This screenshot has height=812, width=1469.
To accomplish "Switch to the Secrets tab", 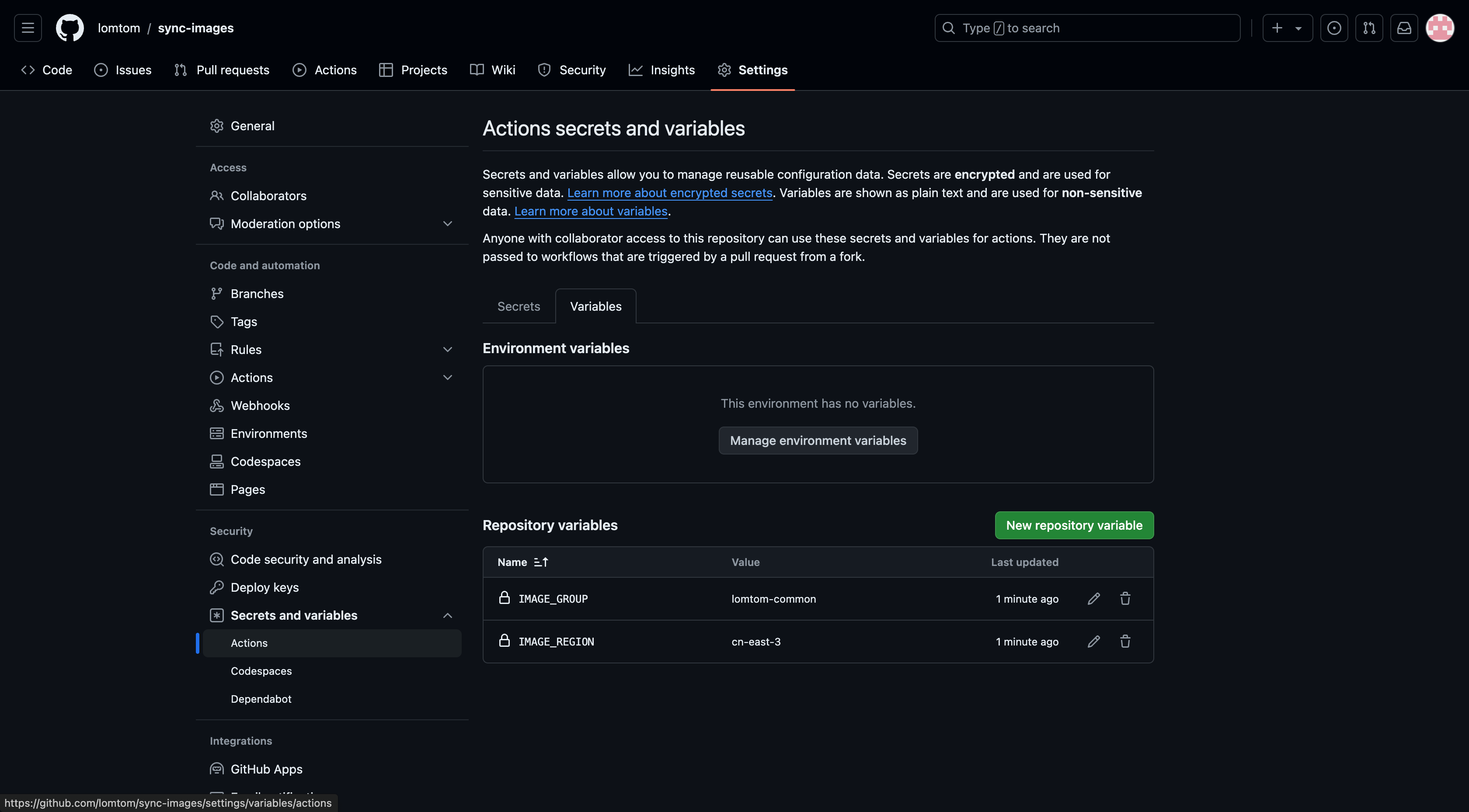I will point(519,306).
